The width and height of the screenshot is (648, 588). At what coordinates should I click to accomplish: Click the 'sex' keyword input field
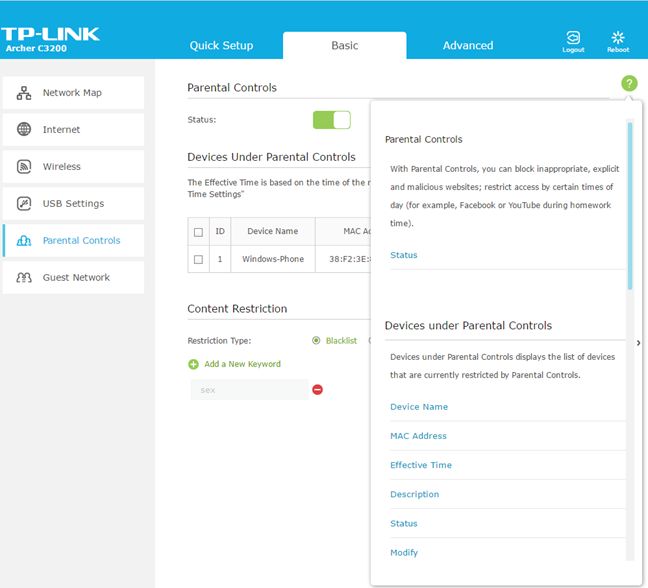(249, 390)
